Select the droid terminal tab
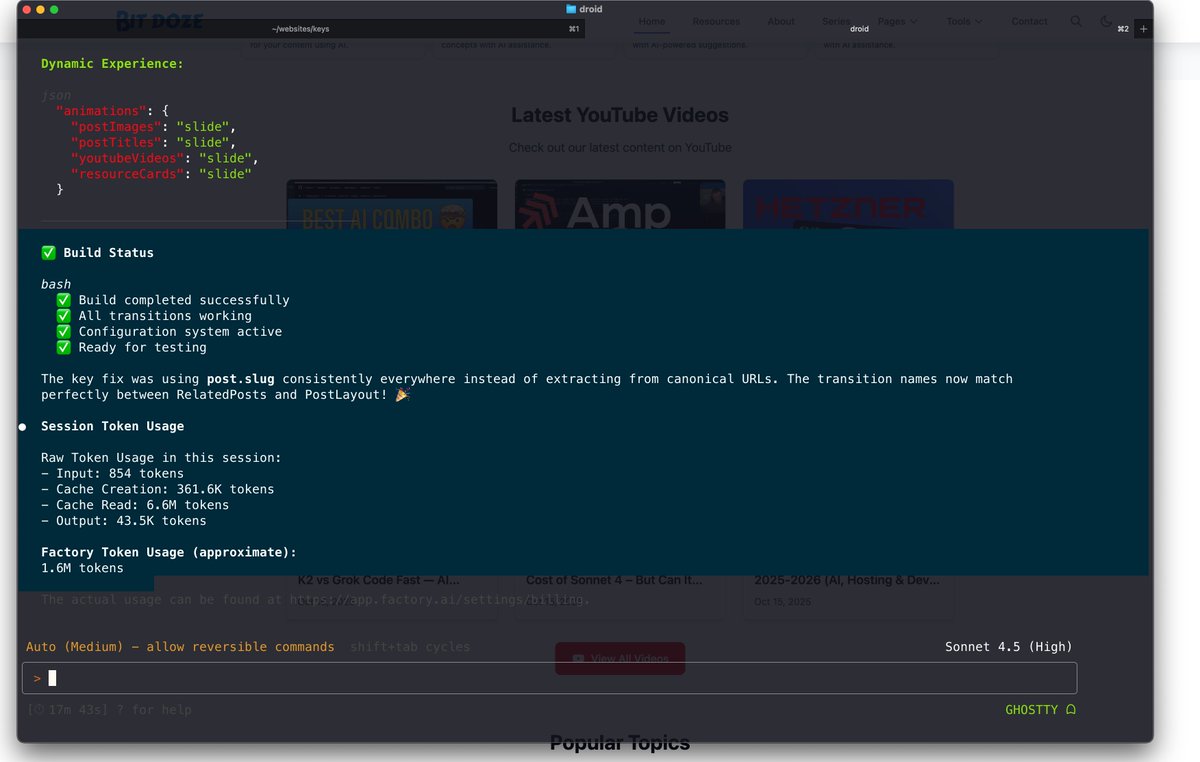1200x762 pixels. pyautogui.click(x=859, y=29)
